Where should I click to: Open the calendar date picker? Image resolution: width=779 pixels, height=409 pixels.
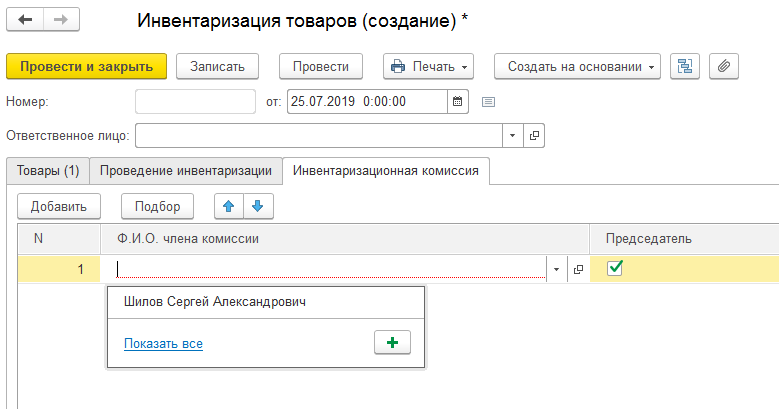coord(457,102)
